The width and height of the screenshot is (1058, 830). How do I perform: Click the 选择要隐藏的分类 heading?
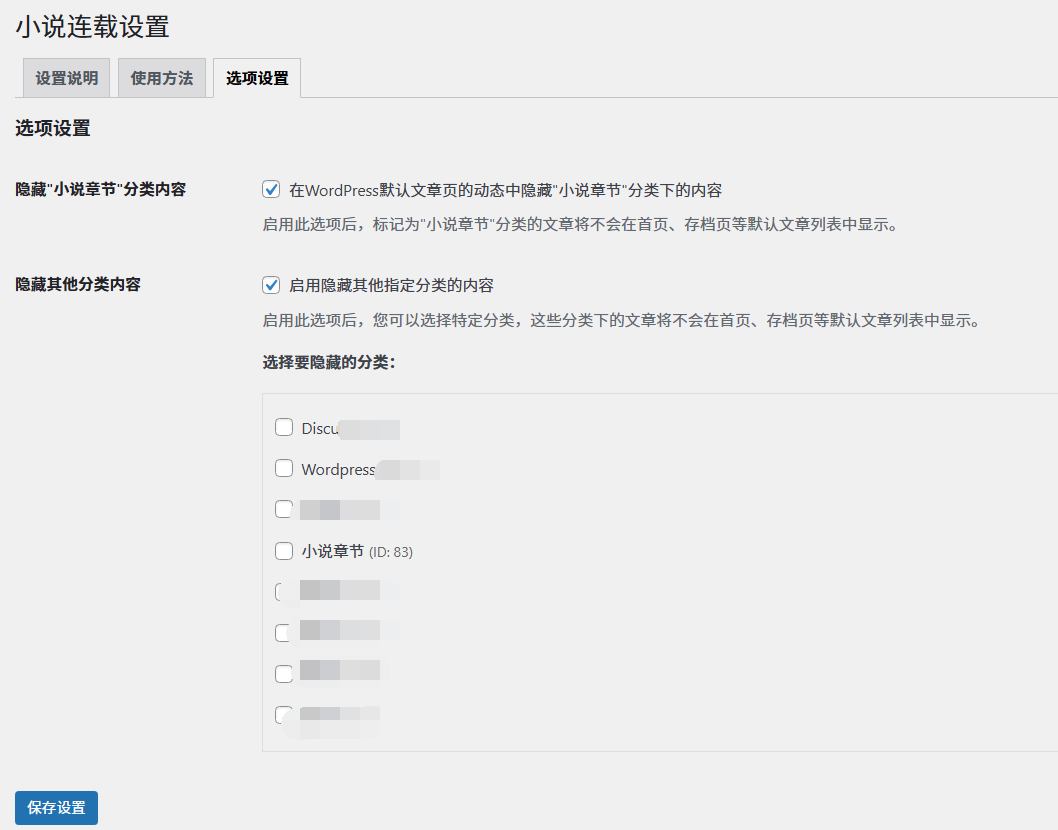click(329, 362)
